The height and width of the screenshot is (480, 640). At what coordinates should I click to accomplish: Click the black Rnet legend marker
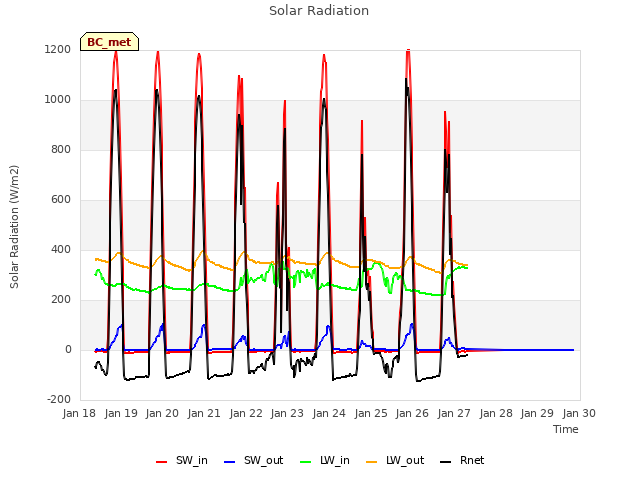pos(446,462)
